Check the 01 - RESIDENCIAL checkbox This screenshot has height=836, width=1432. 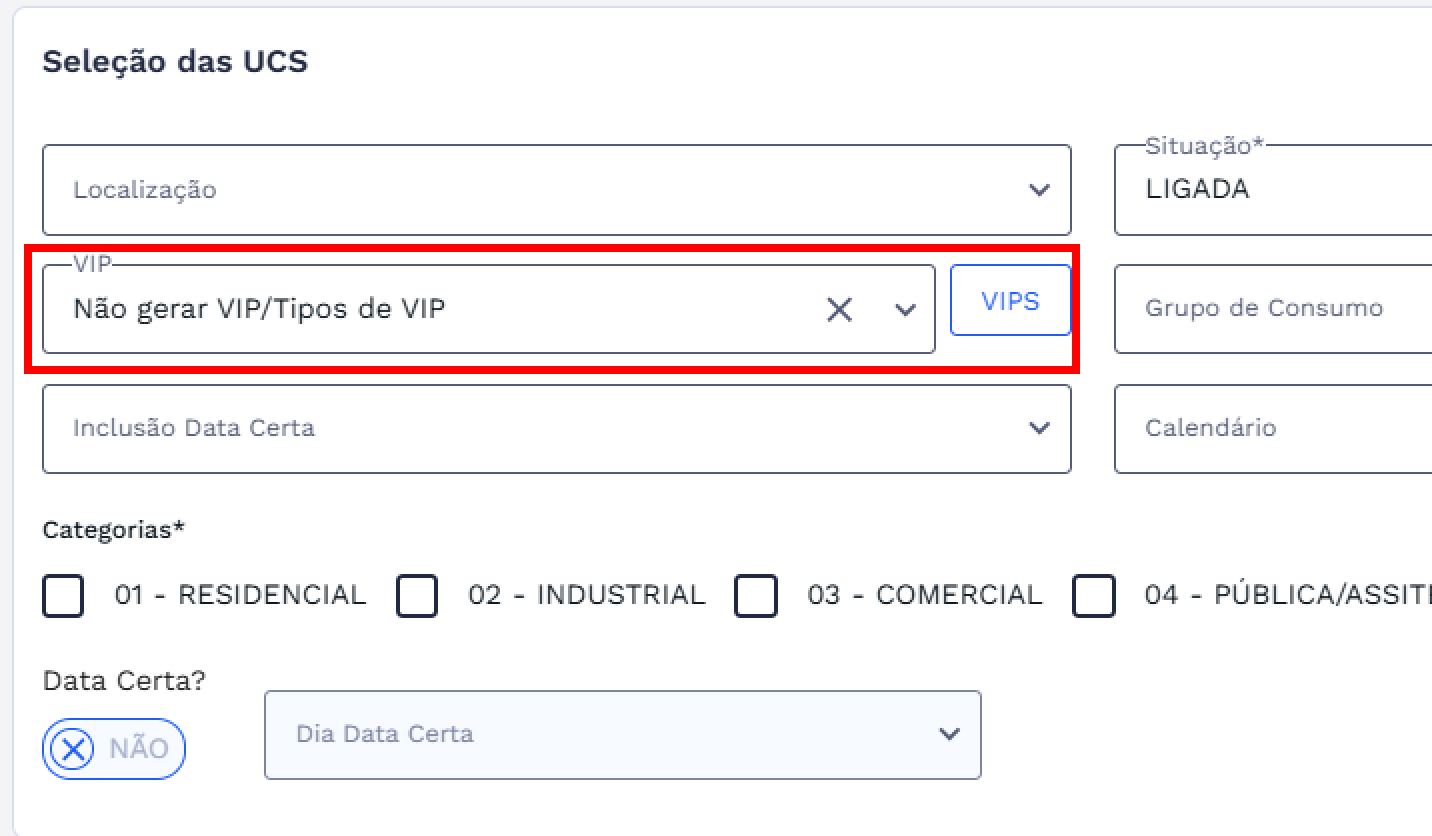(63, 597)
